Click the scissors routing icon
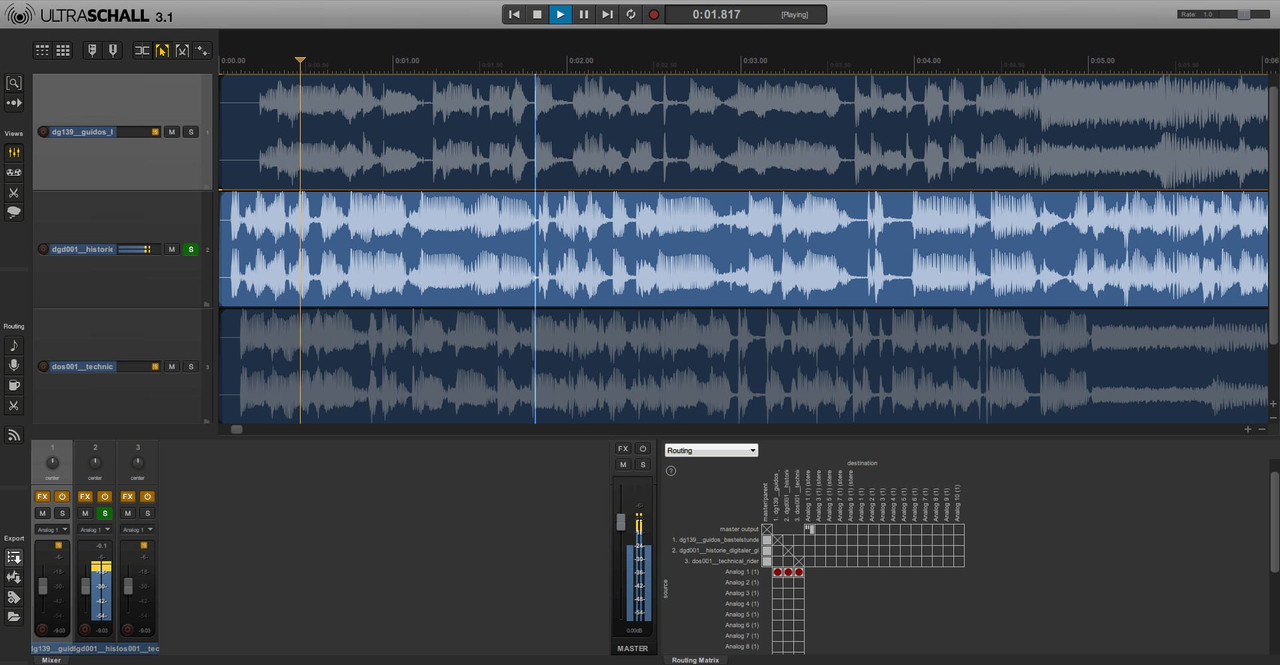The width and height of the screenshot is (1280, 665). 14,405
